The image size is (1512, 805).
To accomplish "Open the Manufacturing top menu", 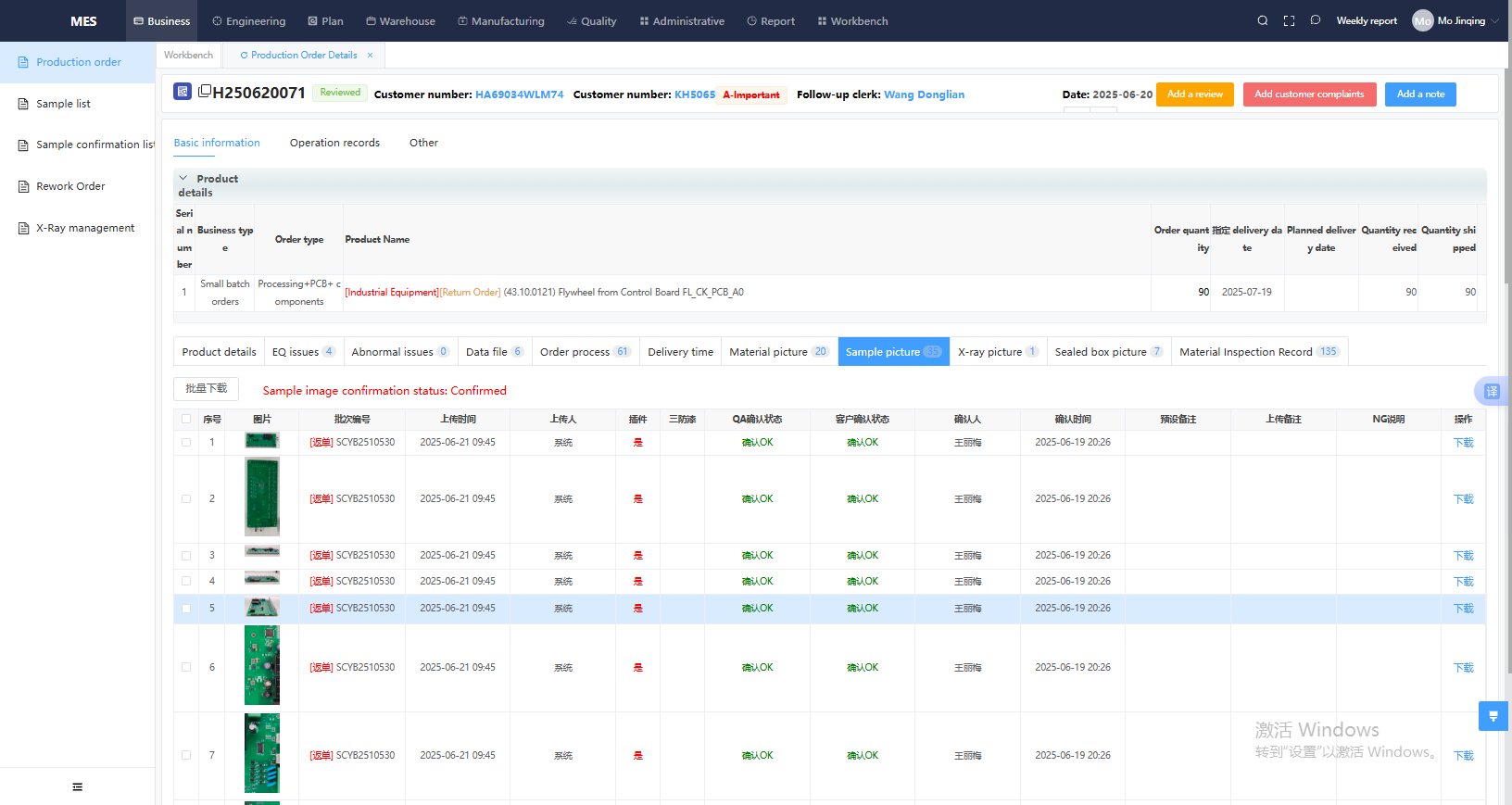I will [x=500, y=20].
